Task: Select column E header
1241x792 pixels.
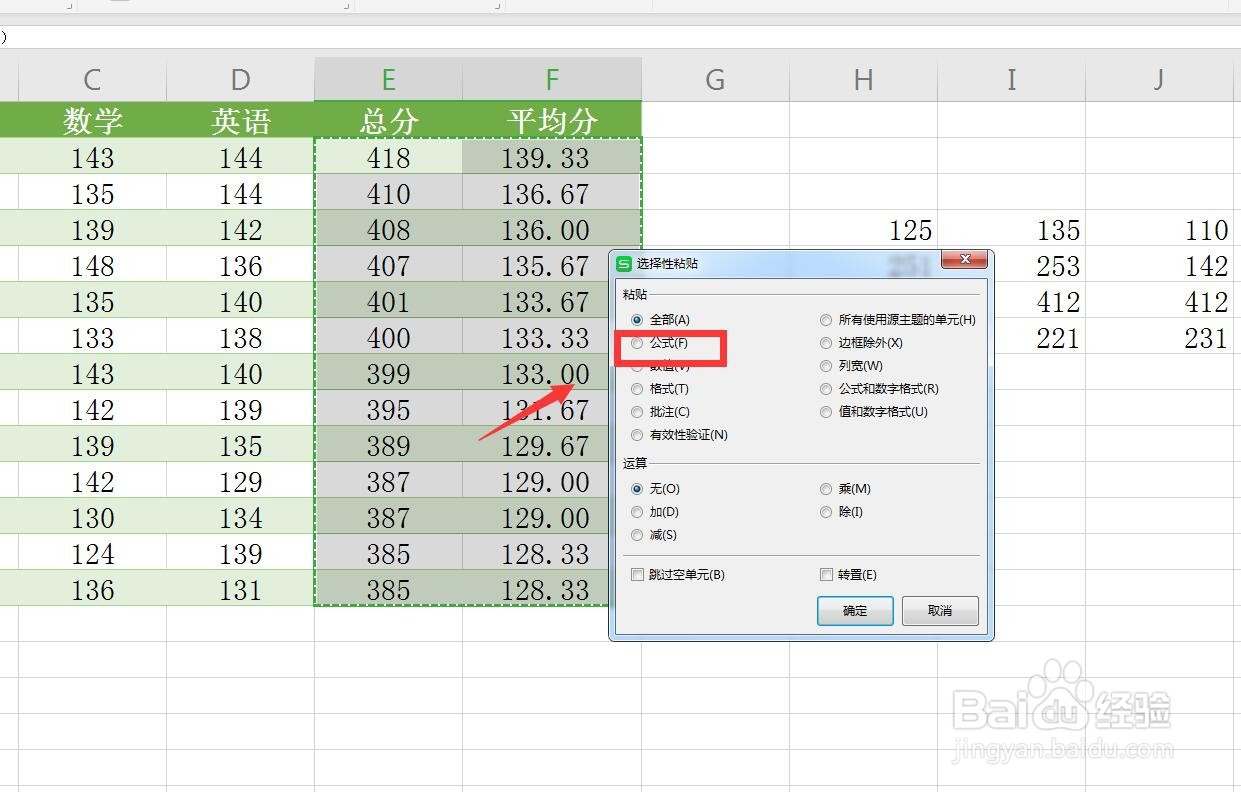Action: 388,79
